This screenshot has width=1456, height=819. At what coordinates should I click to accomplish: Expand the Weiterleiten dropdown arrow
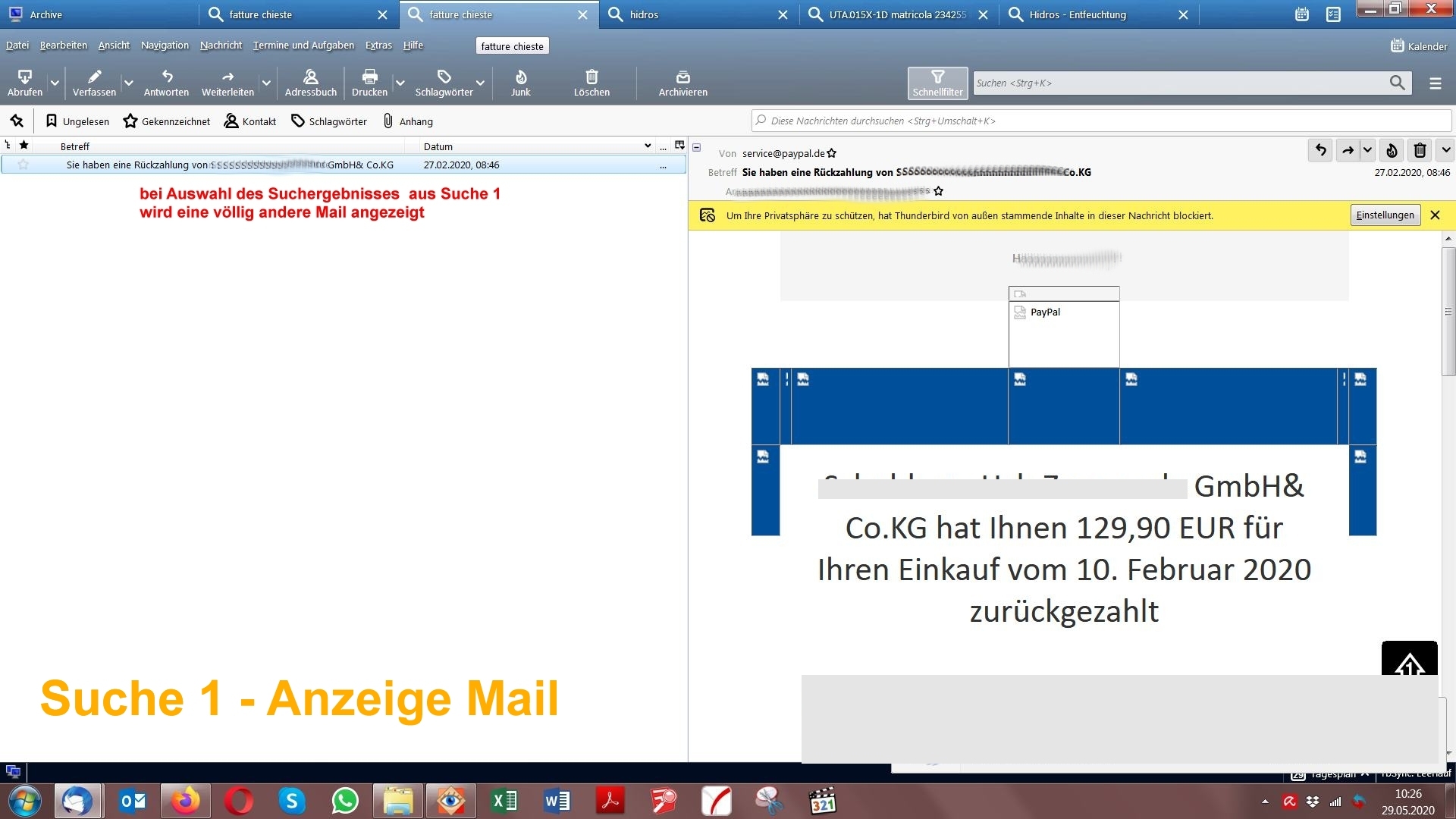[x=266, y=83]
